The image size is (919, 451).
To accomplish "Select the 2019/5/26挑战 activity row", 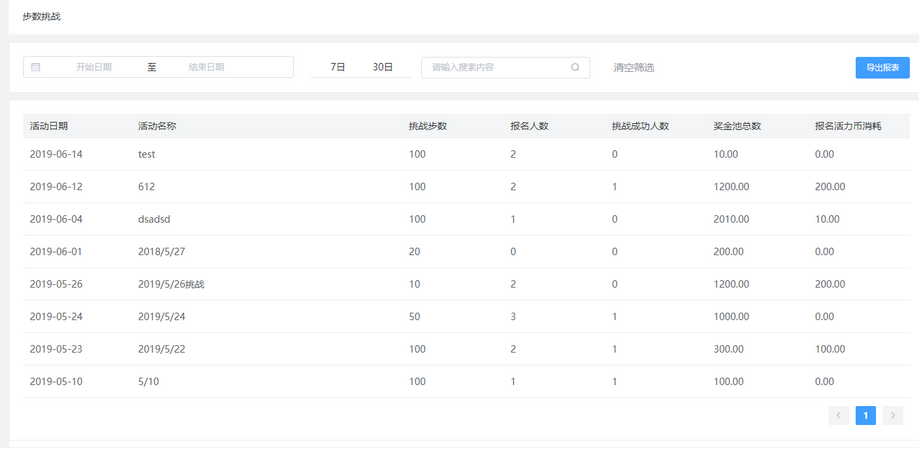I will (x=164, y=284).
